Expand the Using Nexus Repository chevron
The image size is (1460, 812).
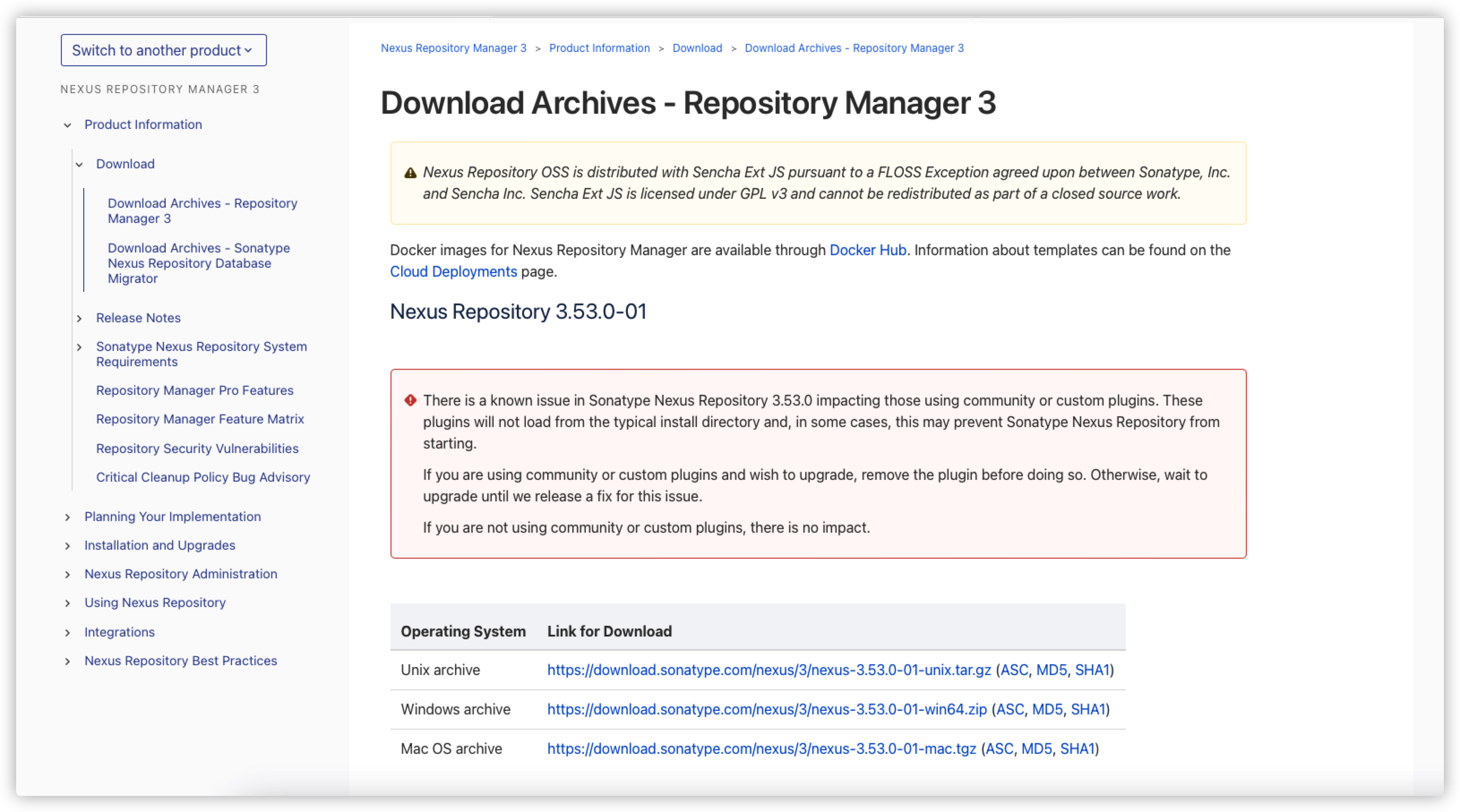point(68,603)
